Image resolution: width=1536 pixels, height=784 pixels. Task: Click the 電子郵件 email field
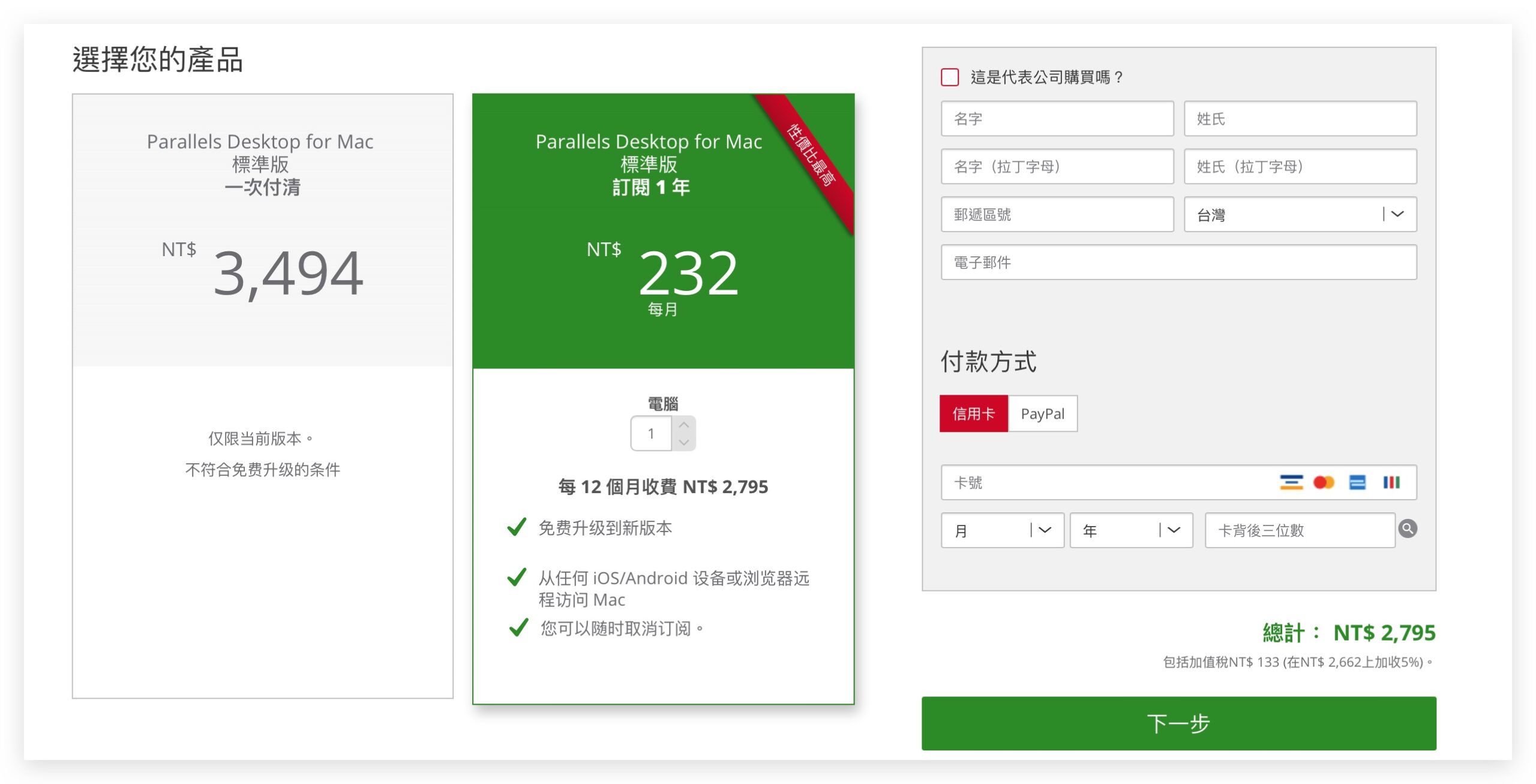pyautogui.click(x=1178, y=263)
